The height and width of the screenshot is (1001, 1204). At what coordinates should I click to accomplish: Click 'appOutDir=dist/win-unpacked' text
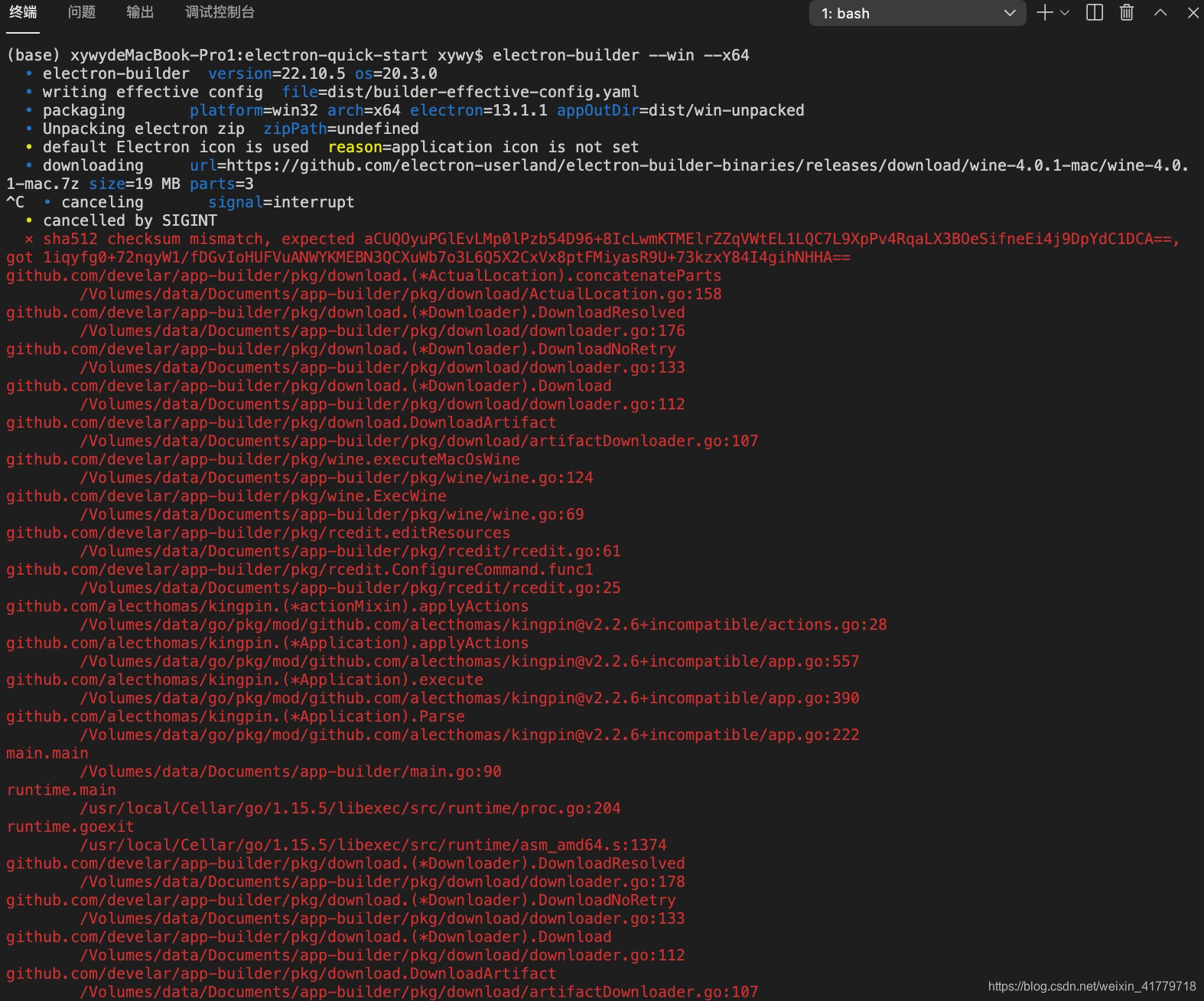click(x=681, y=110)
